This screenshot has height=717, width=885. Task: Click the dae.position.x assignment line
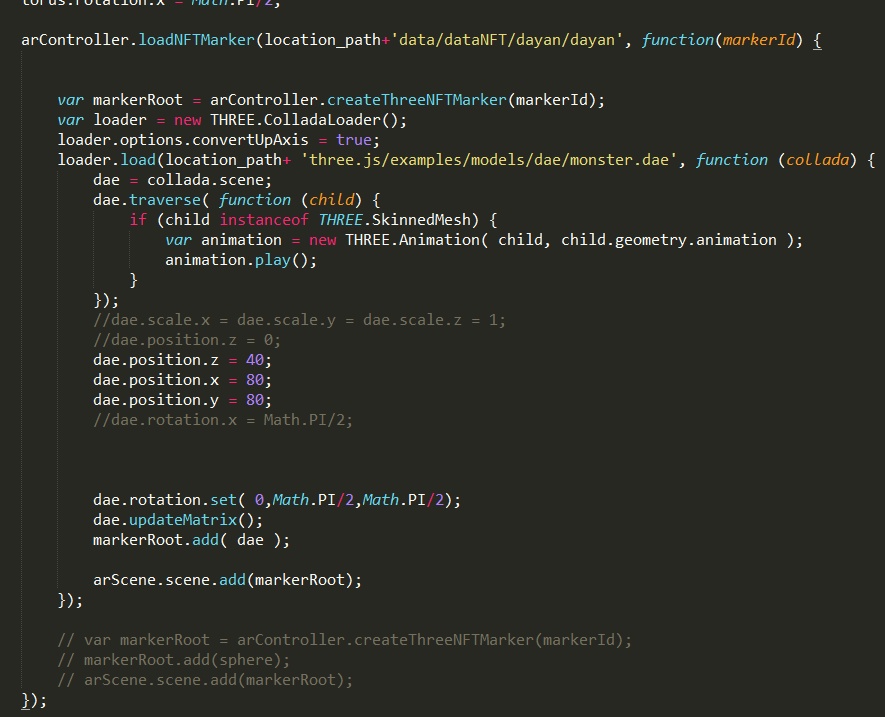click(x=182, y=380)
